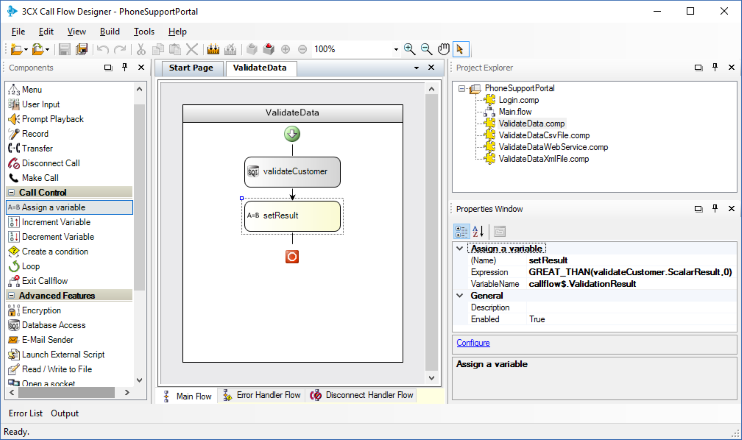742x440 pixels.
Task: Open Login.comp in Project Explorer
Action: (x=519, y=100)
